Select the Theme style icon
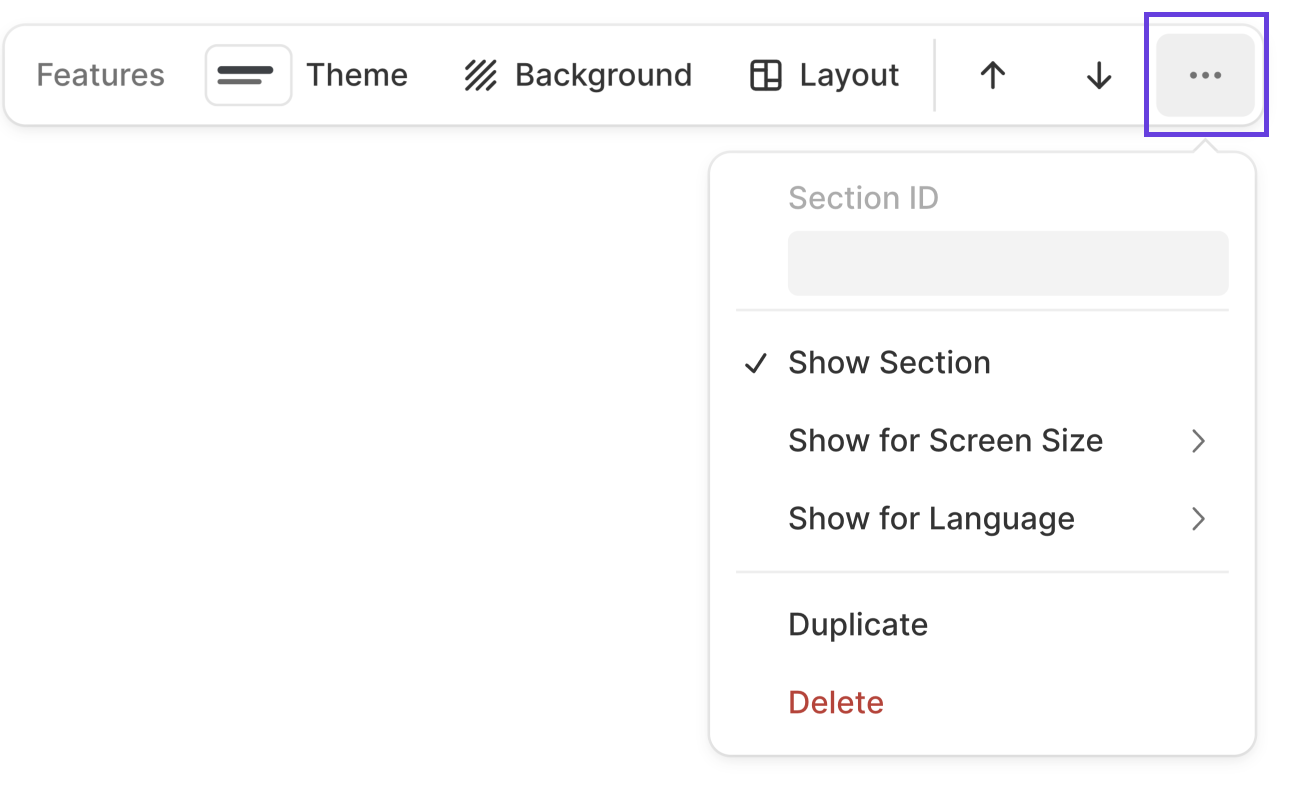Screen dimensions: 1291x785 tap(248, 74)
